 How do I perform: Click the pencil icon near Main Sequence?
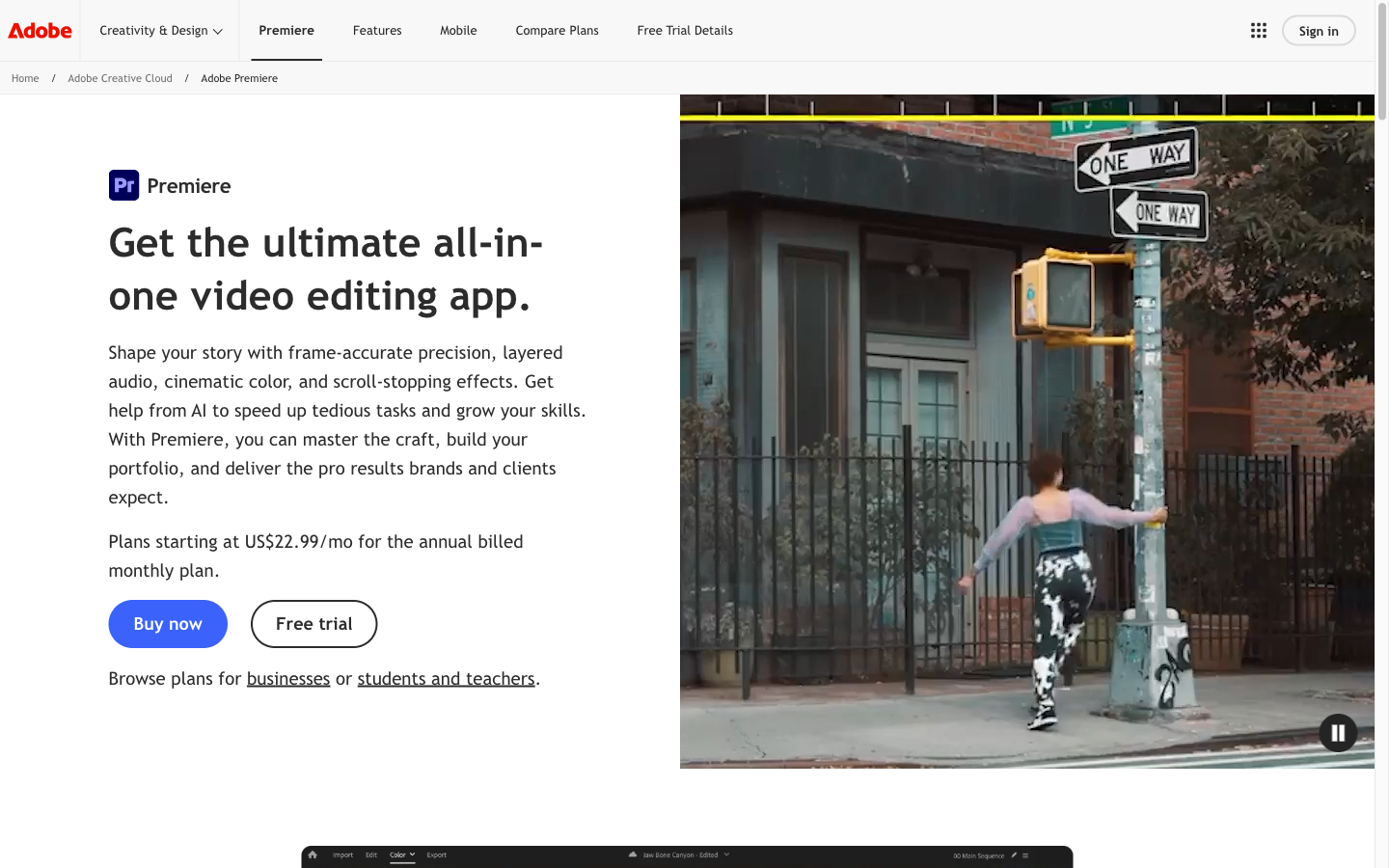coord(1014,854)
